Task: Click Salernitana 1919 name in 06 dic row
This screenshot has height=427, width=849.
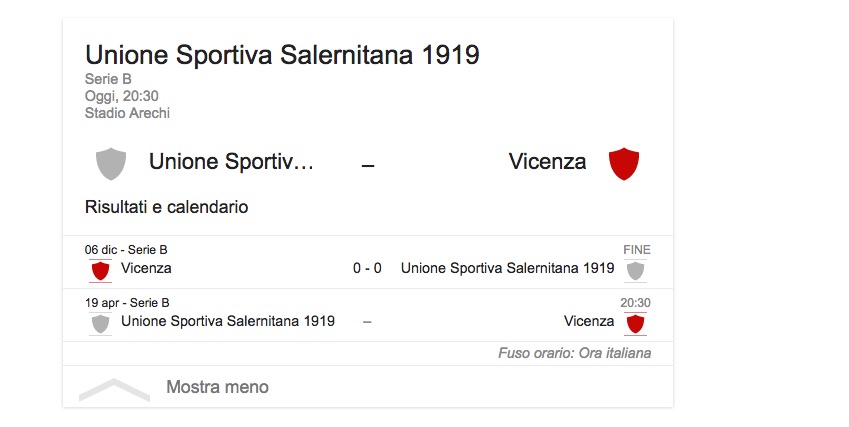Action: coord(507,268)
